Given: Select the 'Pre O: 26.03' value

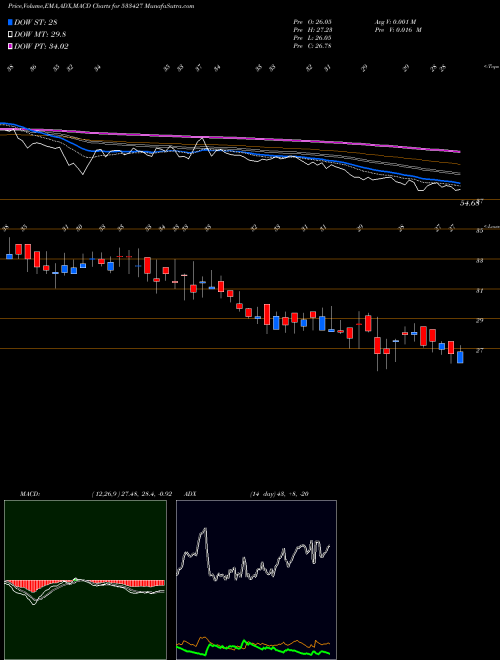Looking at the screenshot, I should pos(312,22).
